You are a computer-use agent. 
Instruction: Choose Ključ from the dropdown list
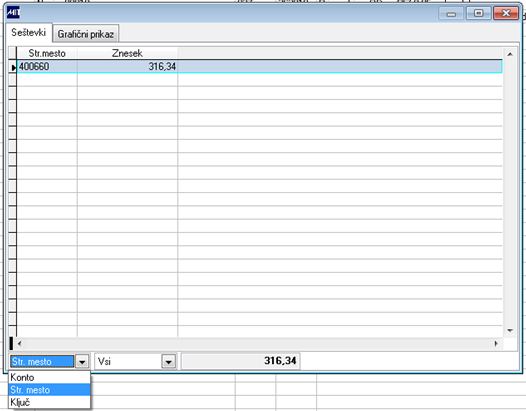click(49, 402)
